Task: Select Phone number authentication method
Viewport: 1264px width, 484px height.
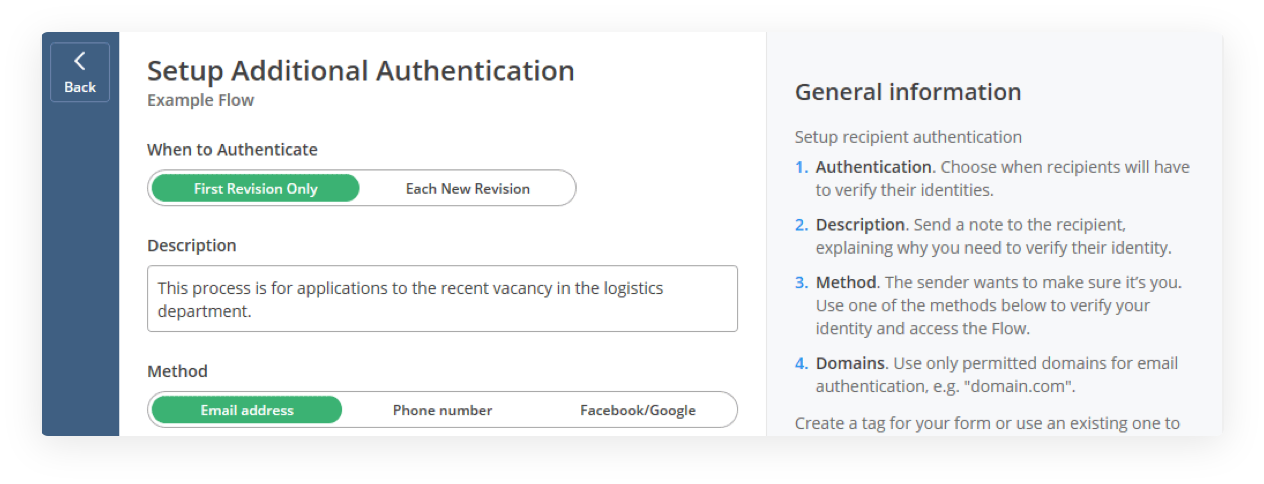Action: (442, 410)
